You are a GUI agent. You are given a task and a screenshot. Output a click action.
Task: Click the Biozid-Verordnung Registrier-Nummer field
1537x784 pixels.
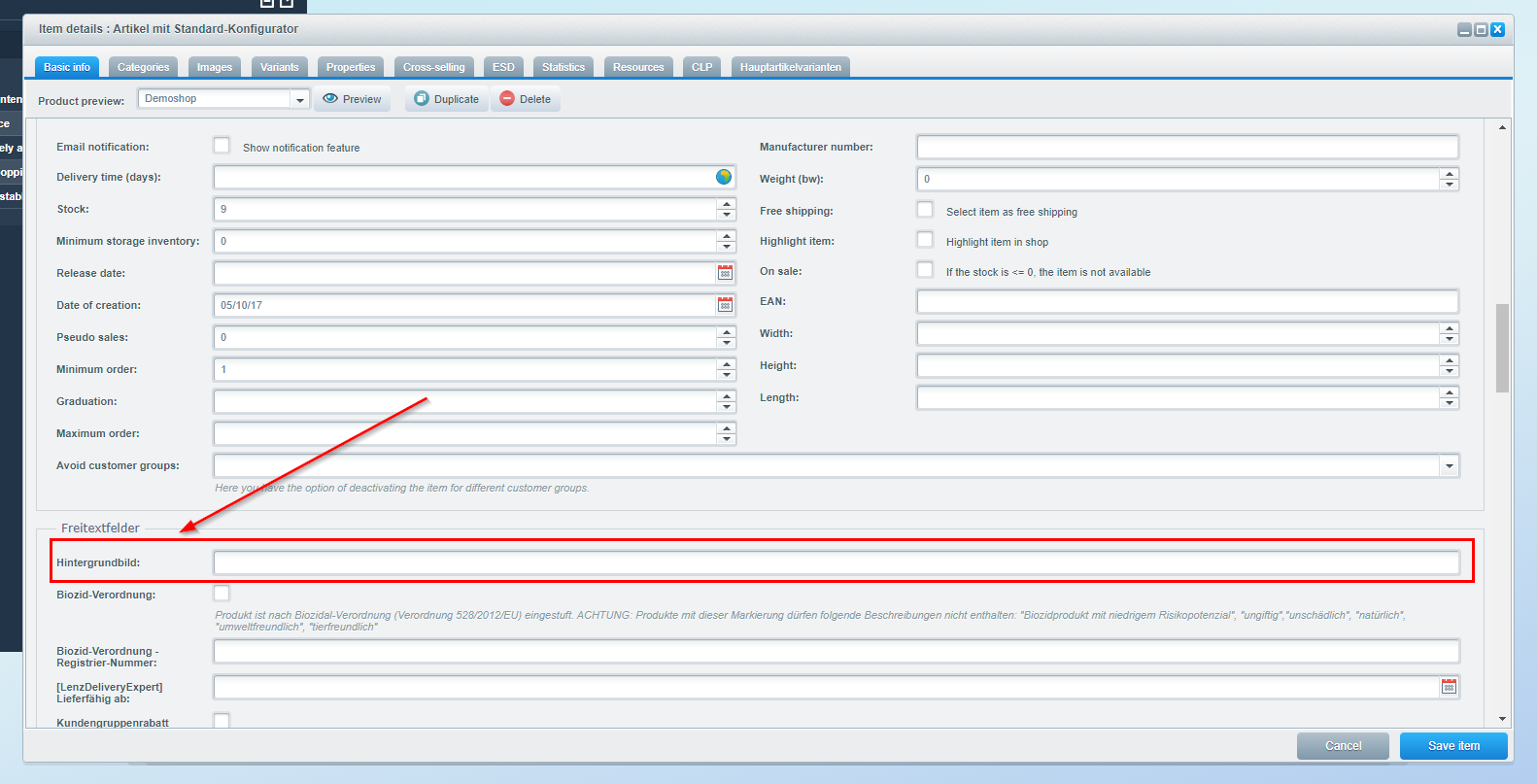pos(837,651)
